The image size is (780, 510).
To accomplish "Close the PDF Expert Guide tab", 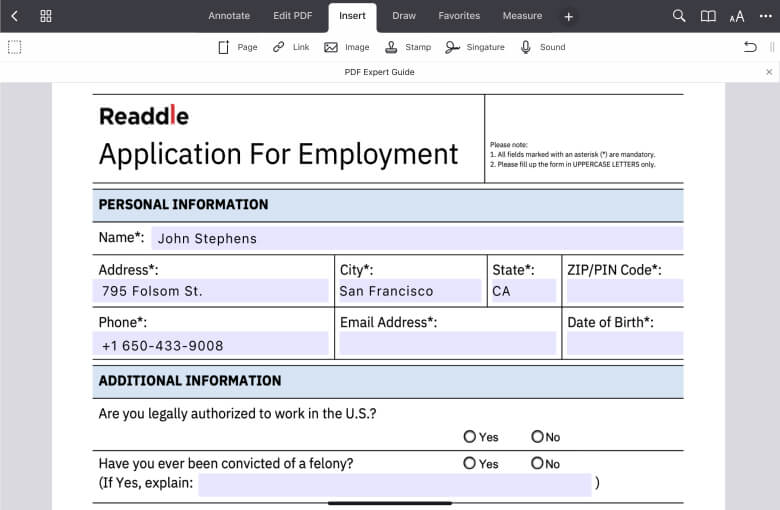I will [x=769, y=72].
